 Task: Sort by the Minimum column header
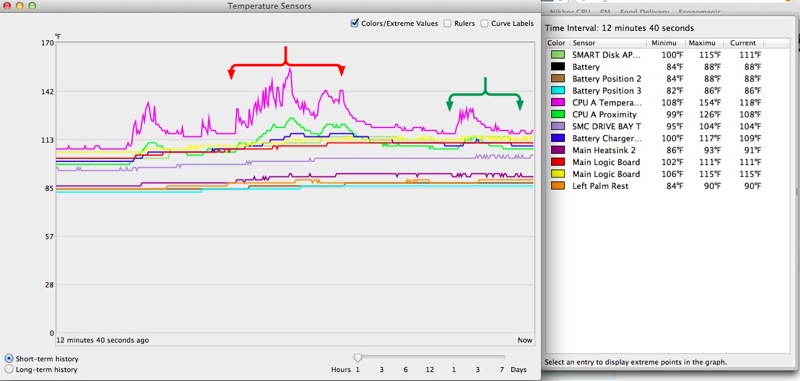pos(666,43)
